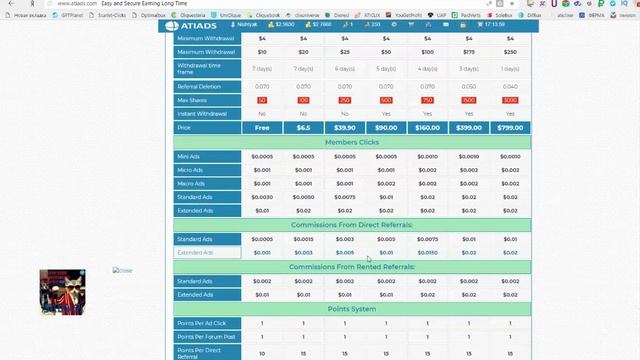Click the Maximum Withdrawal row label

207,52
